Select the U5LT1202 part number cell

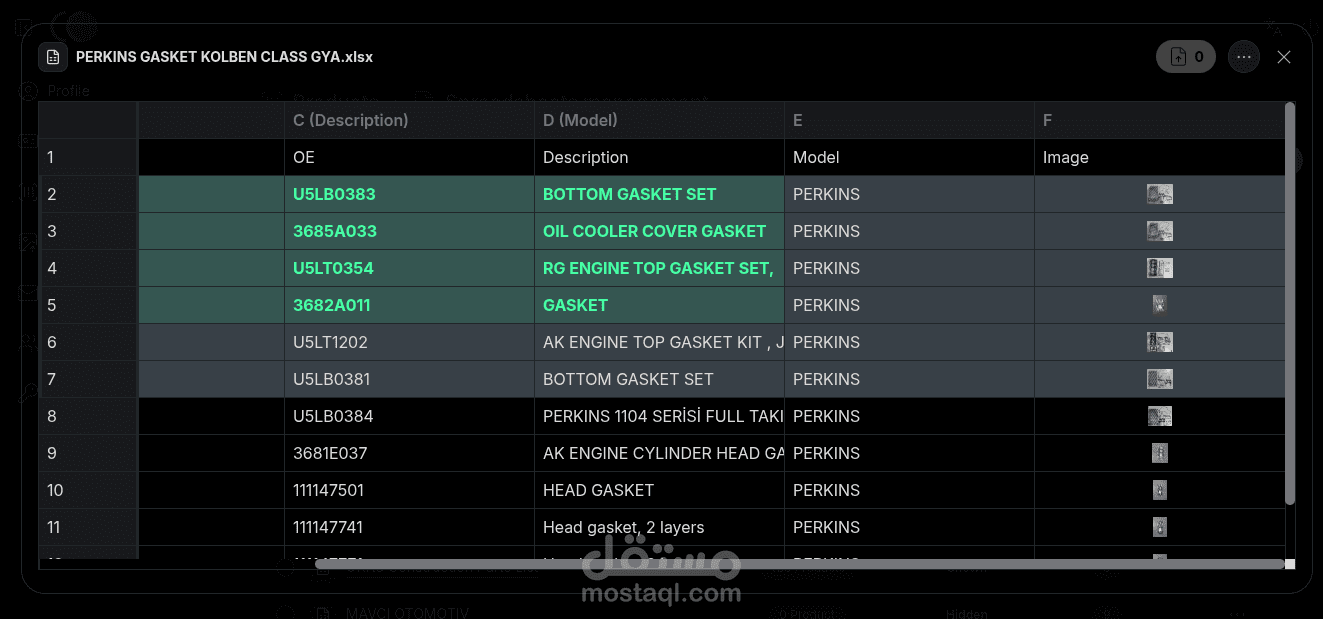(x=409, y=342)
